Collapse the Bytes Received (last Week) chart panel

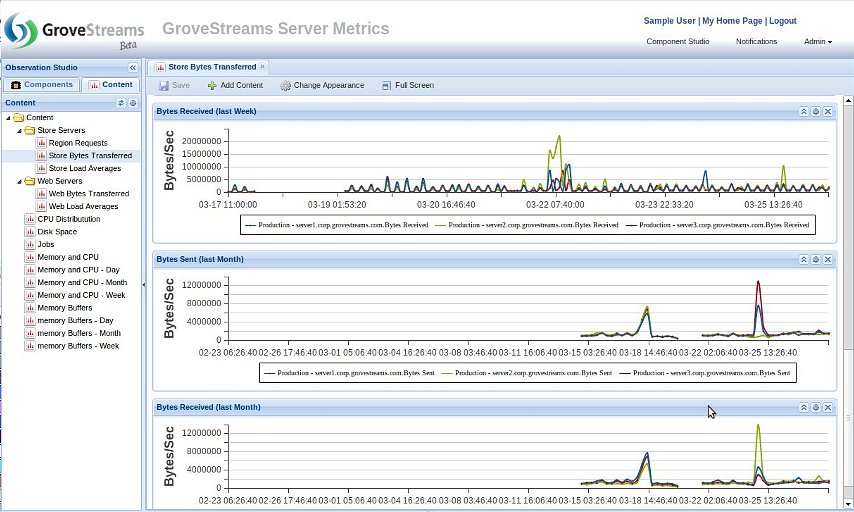803,111
